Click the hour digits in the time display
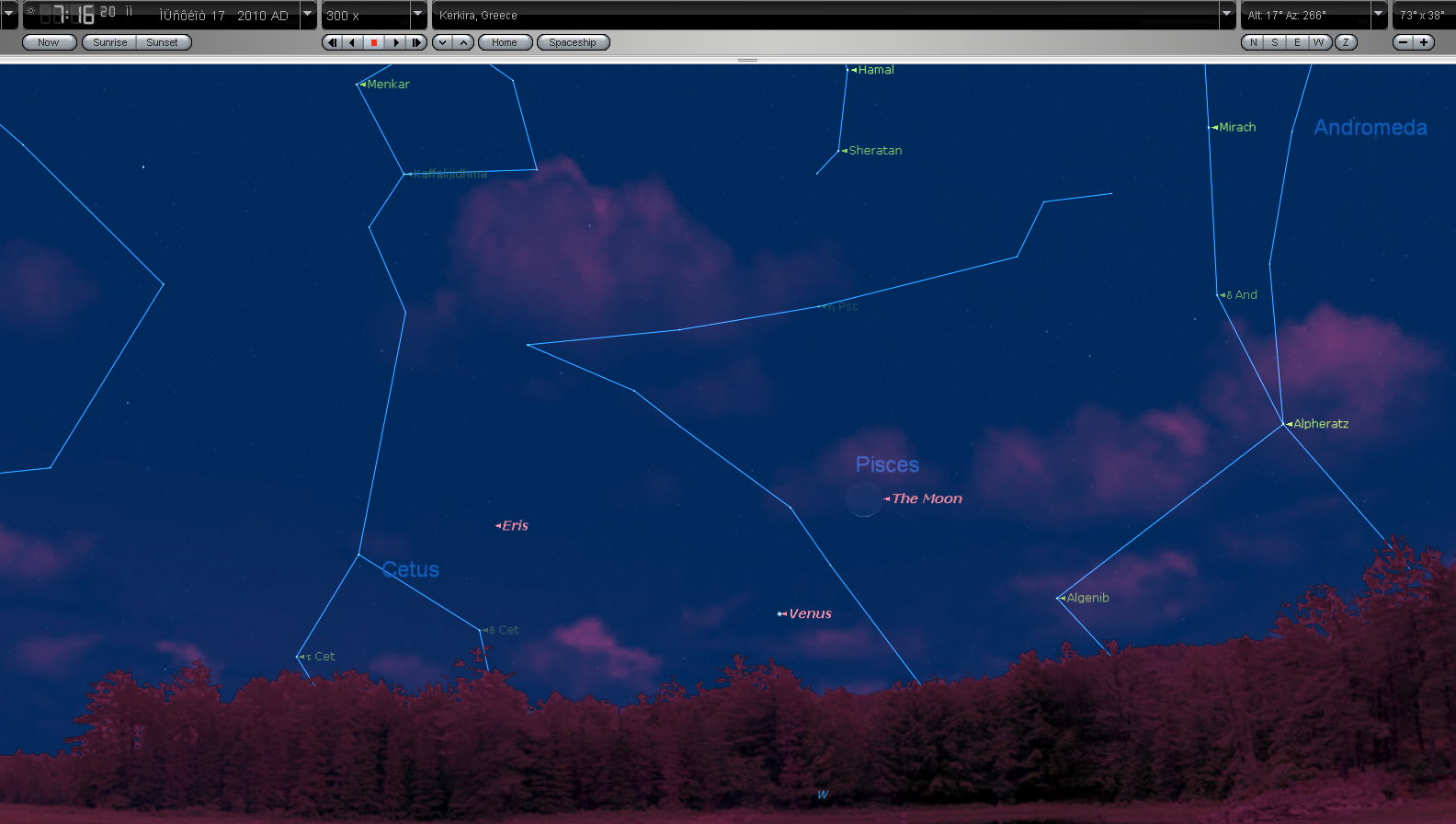 [x=58, y=15]
